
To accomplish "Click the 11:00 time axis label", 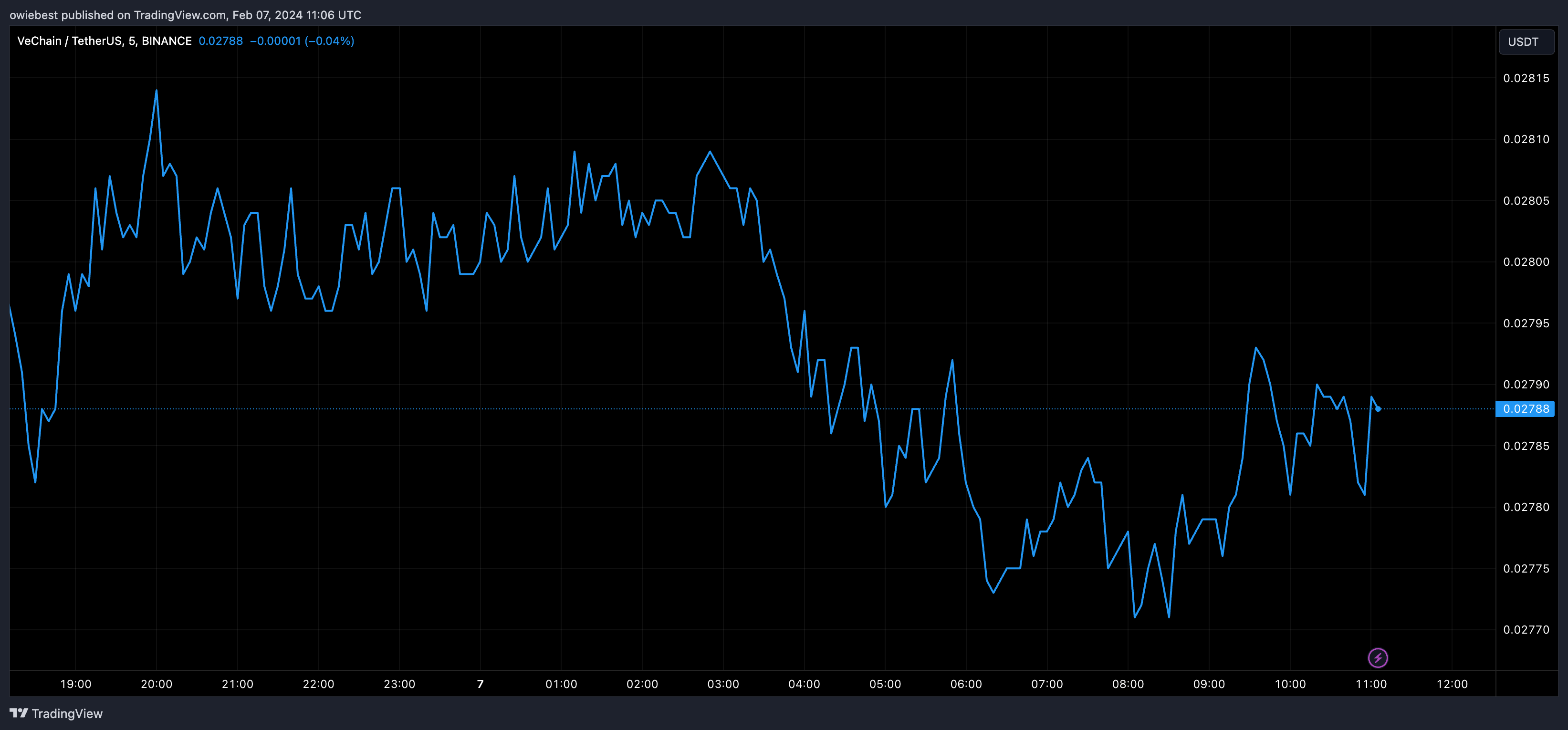I will point(1371,684).
